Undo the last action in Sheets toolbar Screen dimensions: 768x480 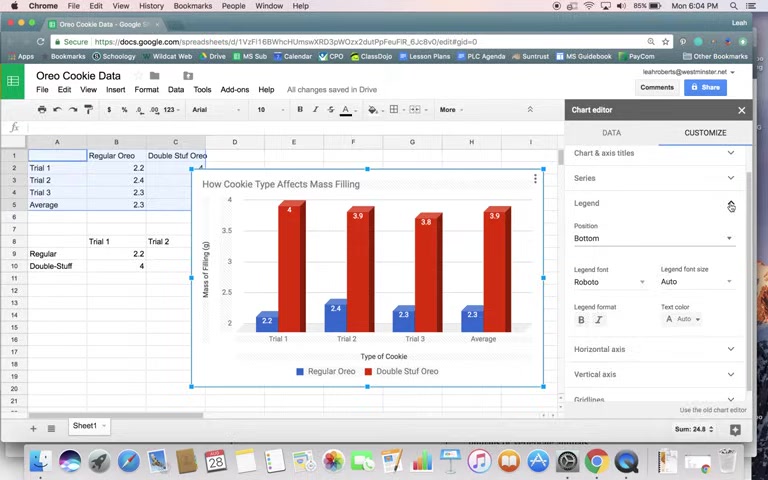[57, 110]
